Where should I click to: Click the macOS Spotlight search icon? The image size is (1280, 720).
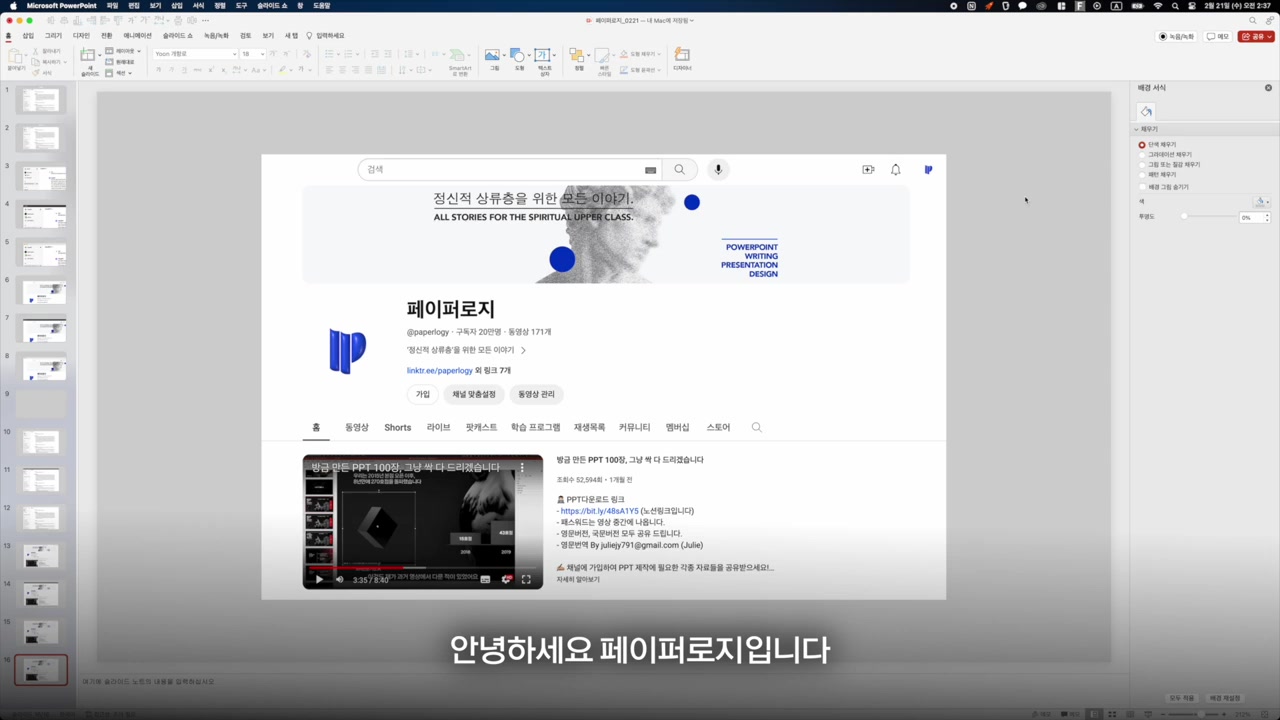1175,6
